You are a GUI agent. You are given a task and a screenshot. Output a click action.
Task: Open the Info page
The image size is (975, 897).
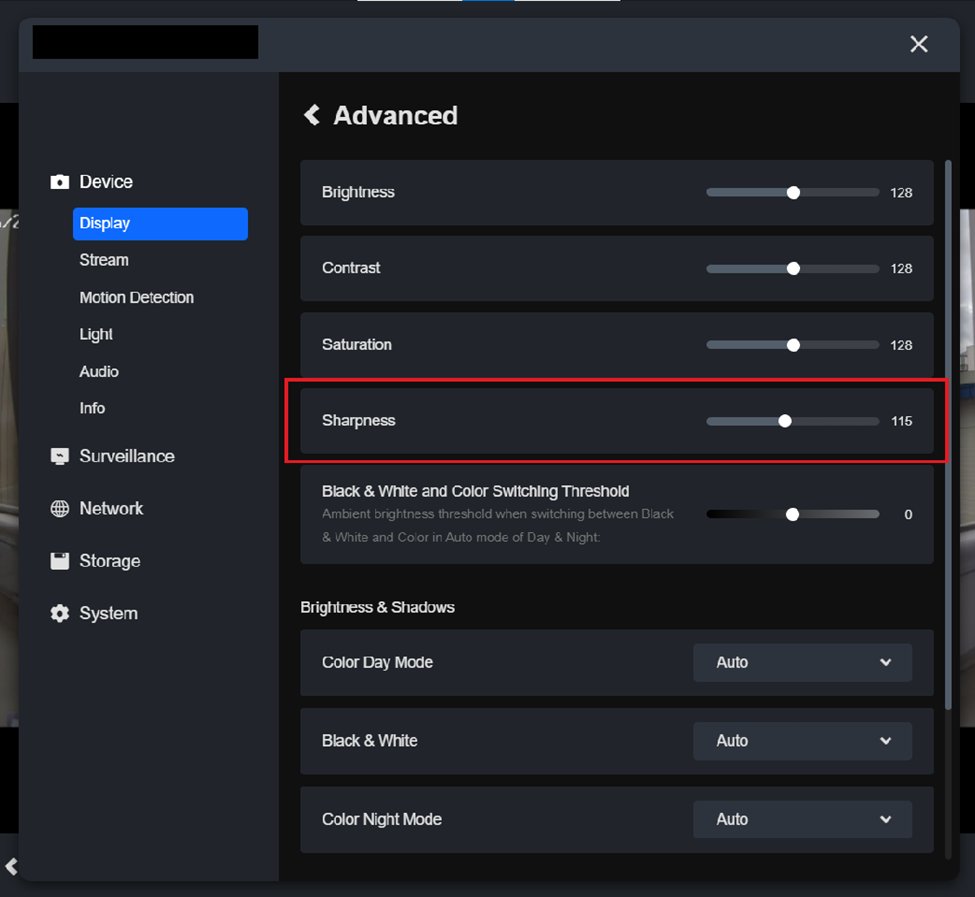(92, 408)
